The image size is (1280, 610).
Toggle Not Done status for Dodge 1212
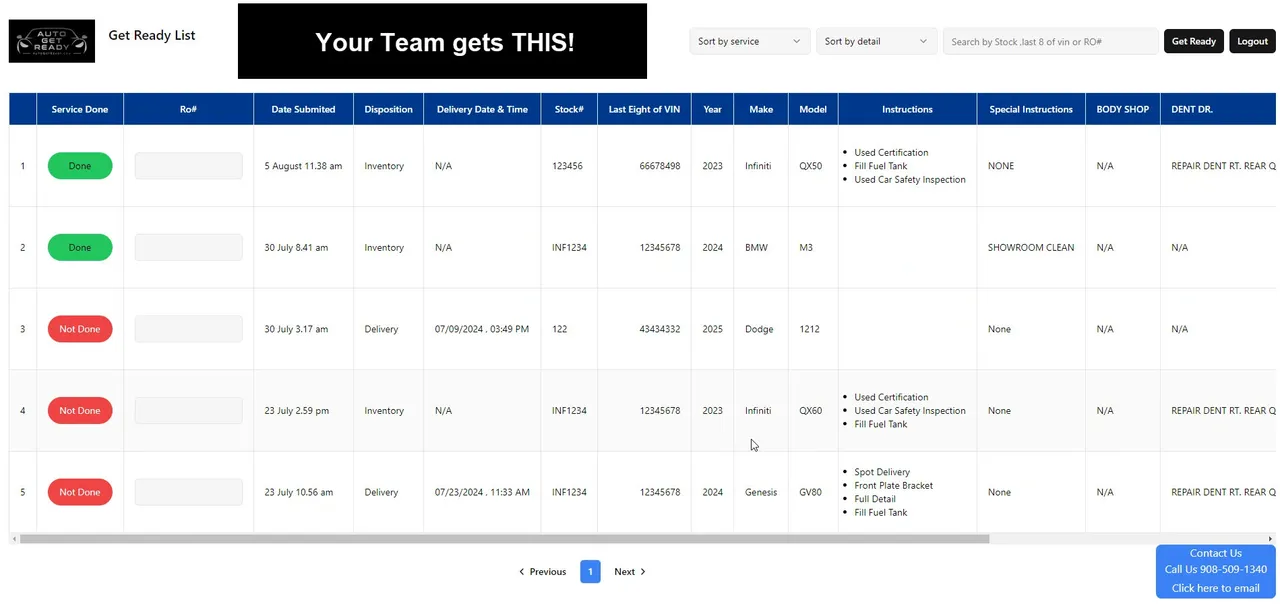[80, 329]
